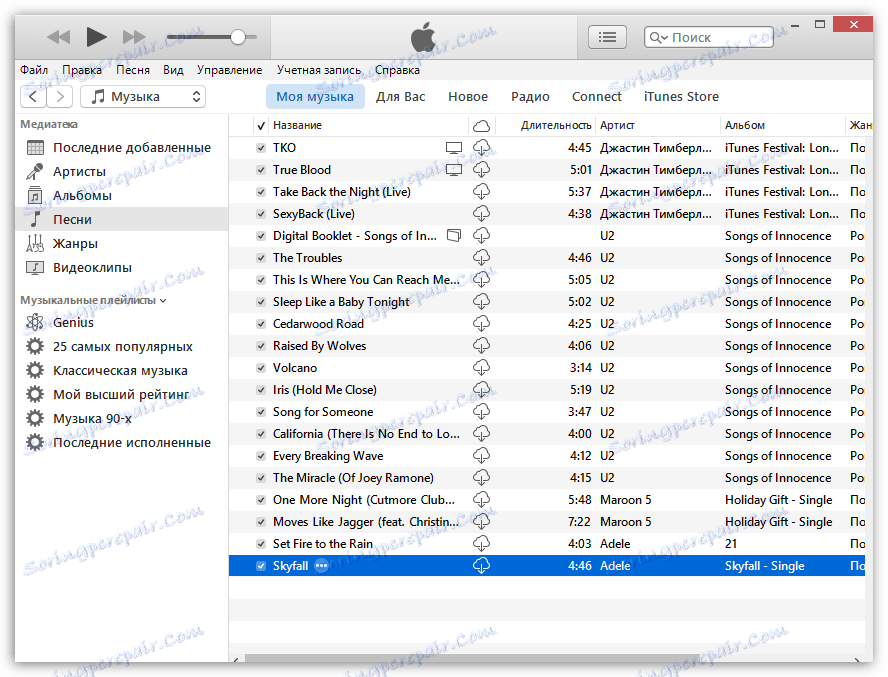Open the Правка menu
The height and width of the screenshot is (677, 888).
click(x=82, y=70)
